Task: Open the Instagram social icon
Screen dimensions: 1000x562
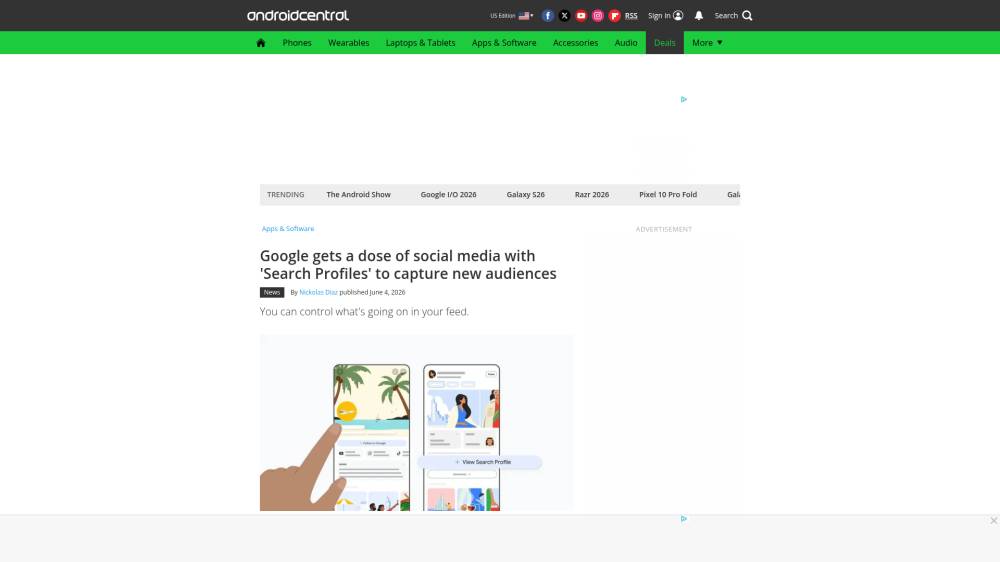Action: [598, 16]
